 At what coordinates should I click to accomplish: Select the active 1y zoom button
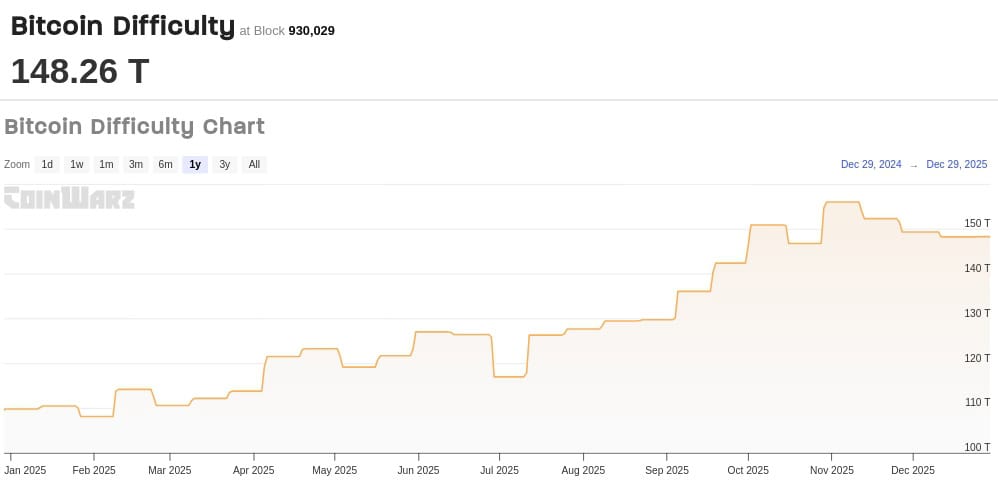[x=195, y=164]
